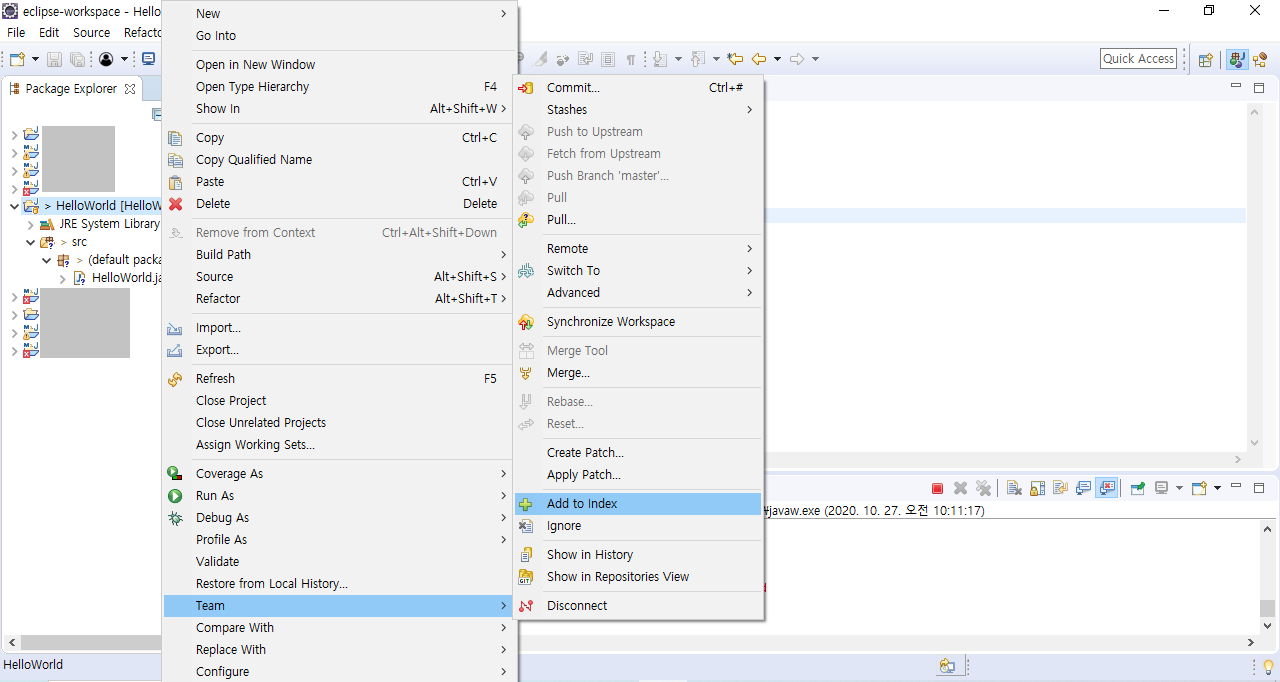Open the Open Console dropdown arrow

1217,488
